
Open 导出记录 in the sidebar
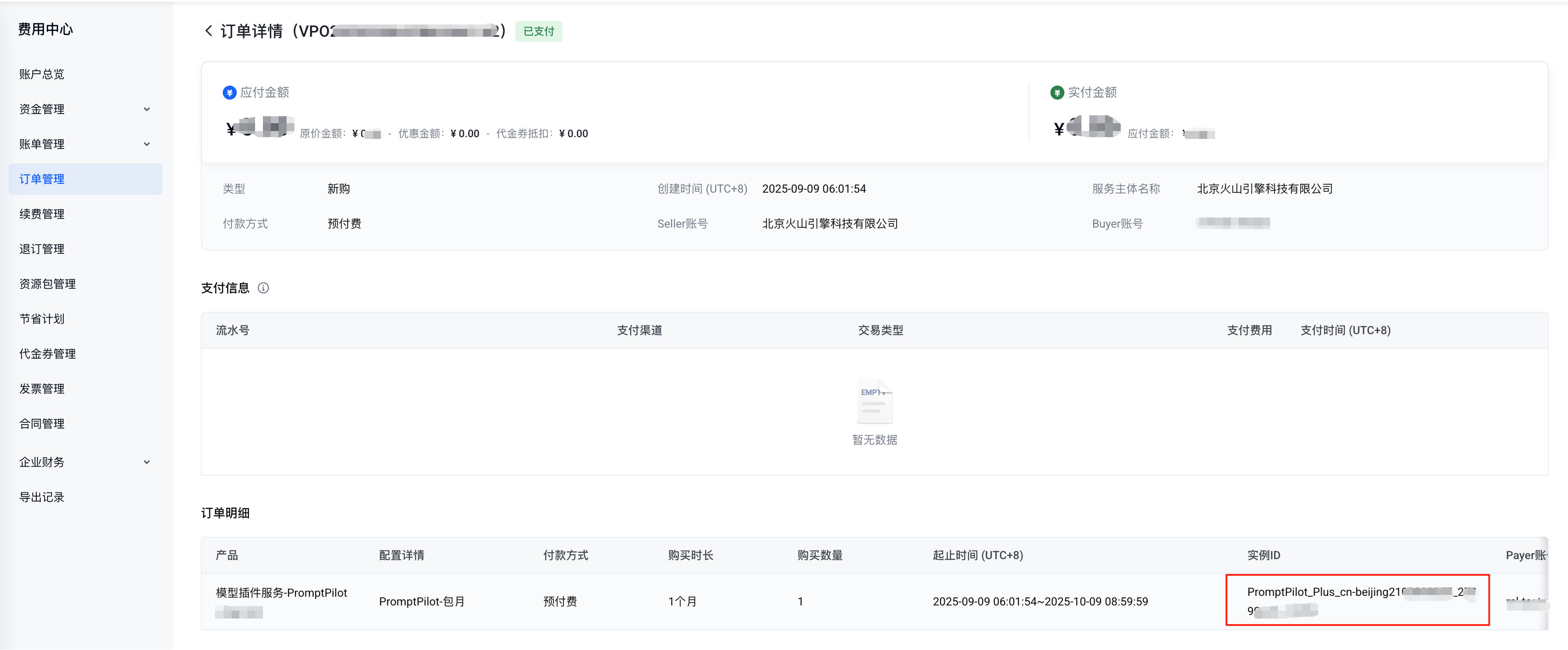point(41,497)
